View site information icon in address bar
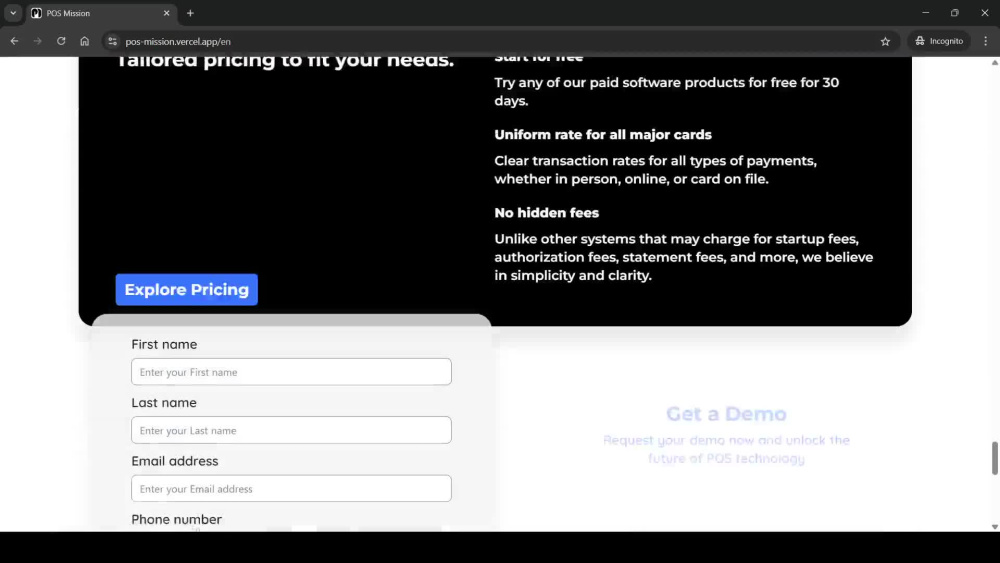 112,41
